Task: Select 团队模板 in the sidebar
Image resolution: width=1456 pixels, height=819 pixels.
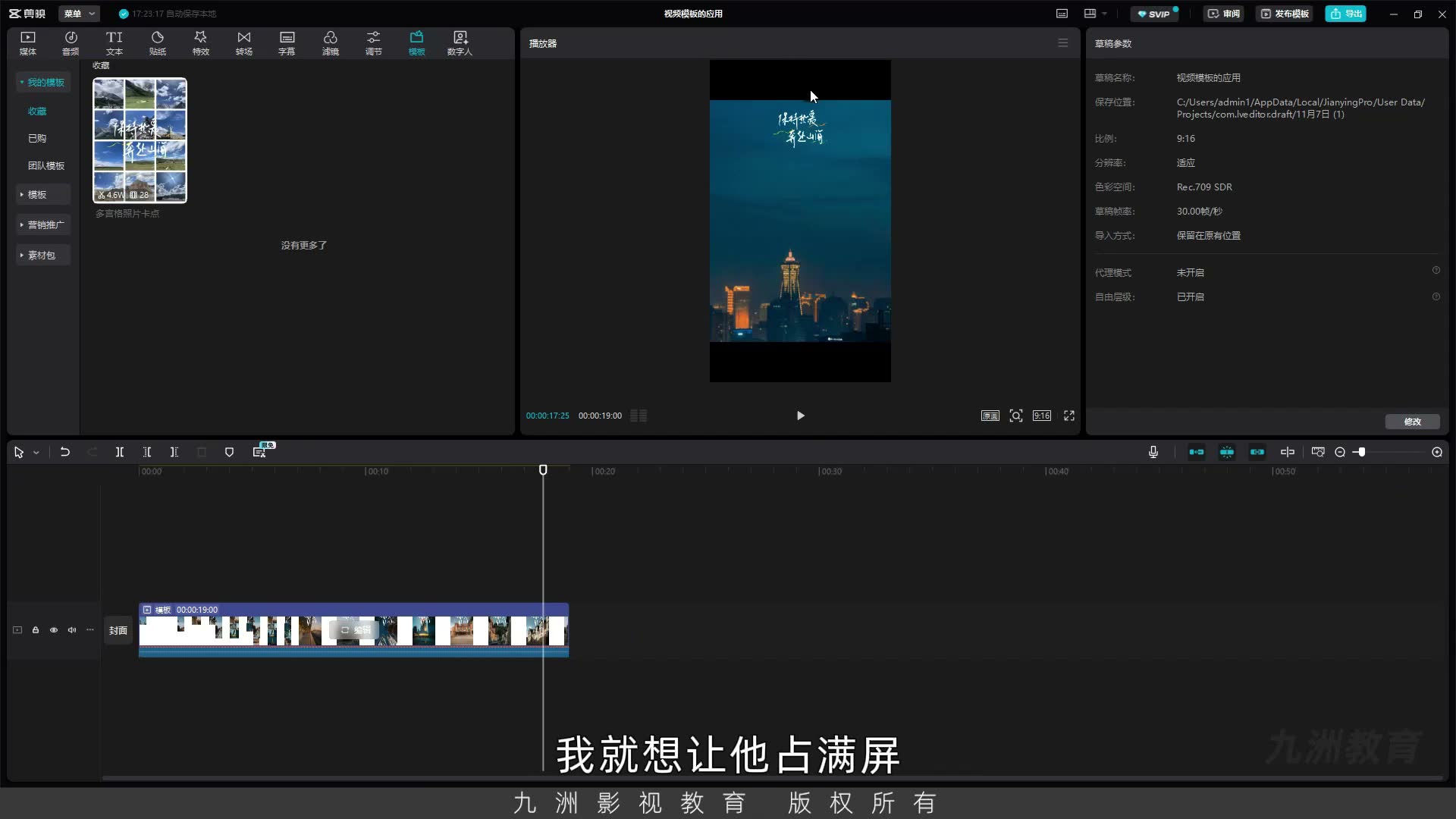Action: pos(46,166)
